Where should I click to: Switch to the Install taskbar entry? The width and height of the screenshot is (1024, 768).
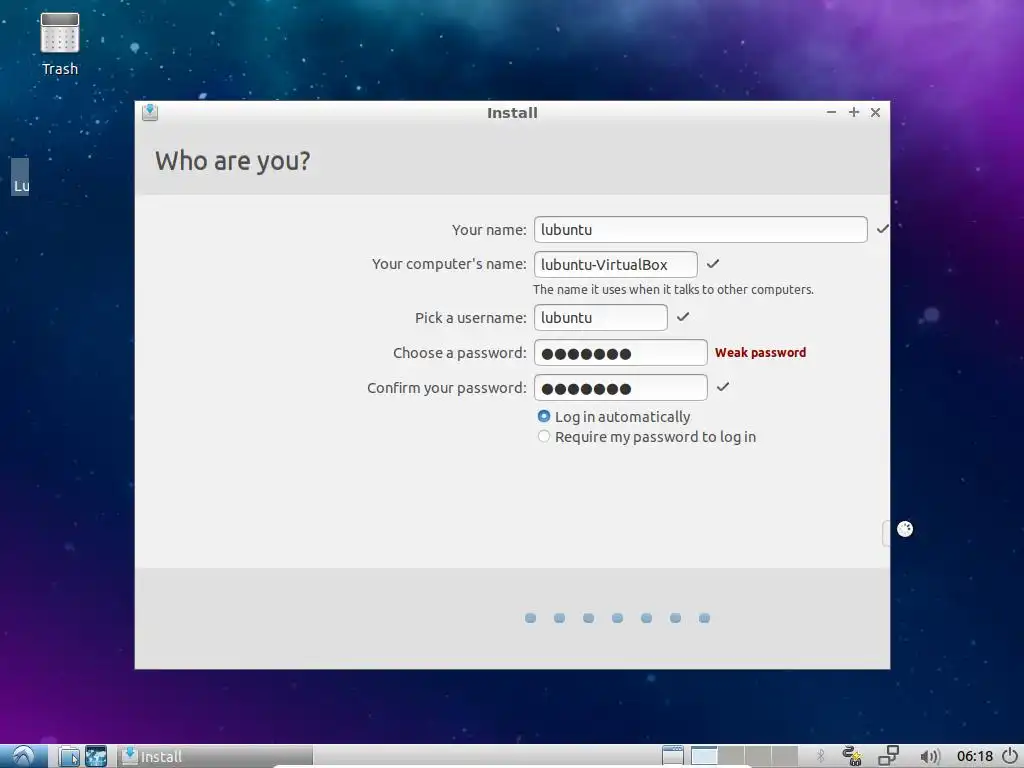point(216,756)
